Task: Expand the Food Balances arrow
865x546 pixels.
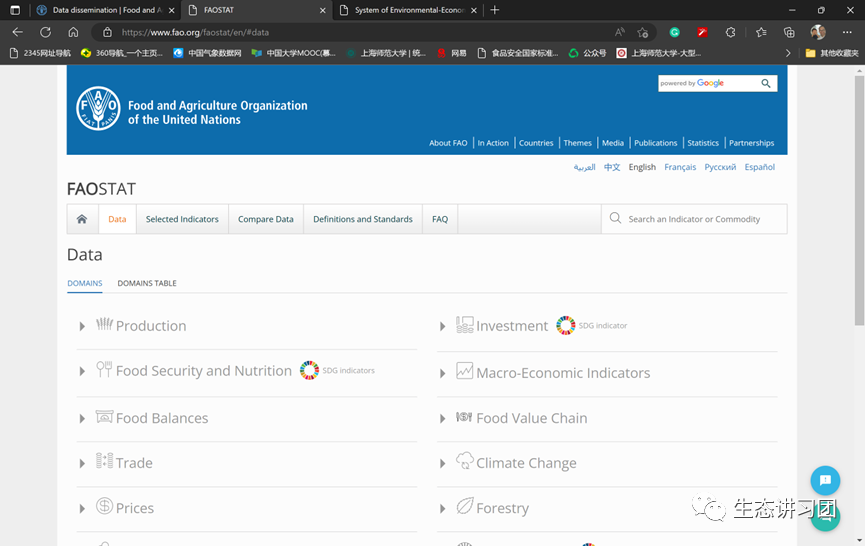Action: 82,419
